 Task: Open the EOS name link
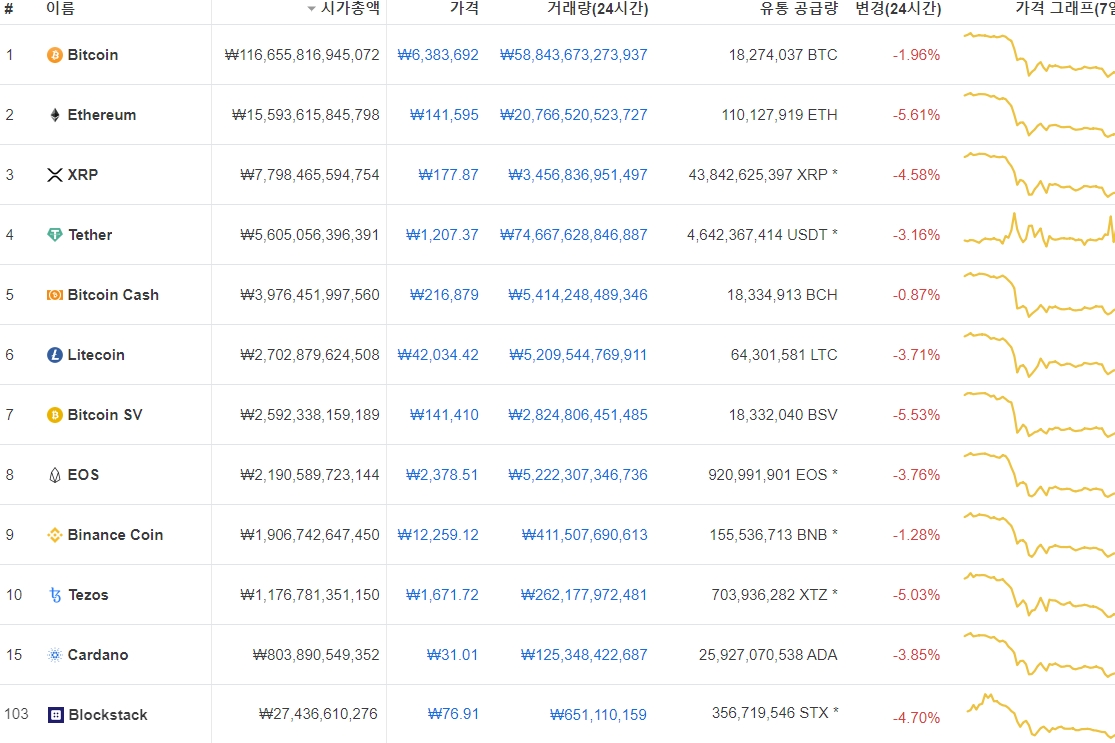pos(83,475)
